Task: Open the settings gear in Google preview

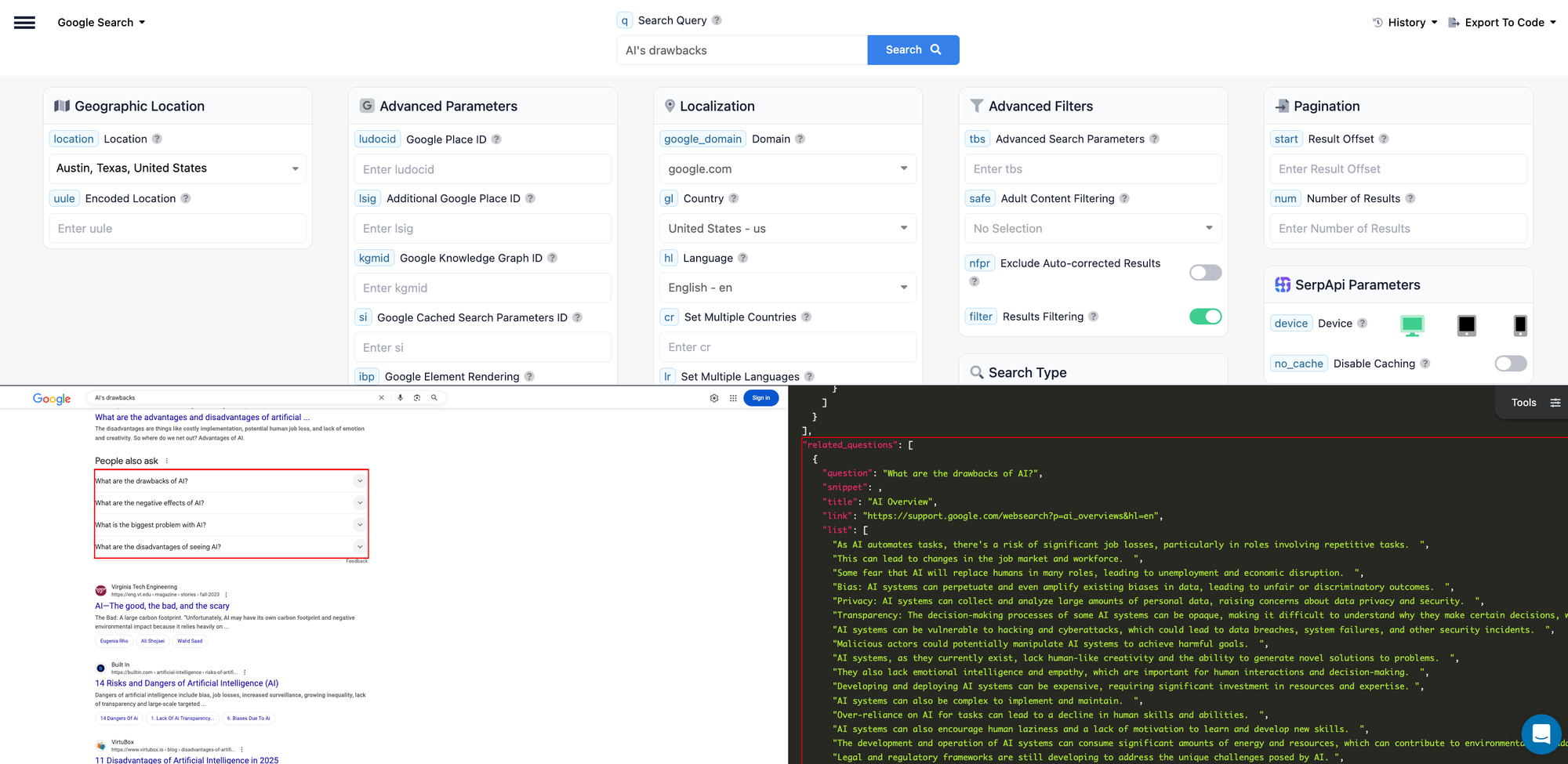Action: [x=714, y=398]
